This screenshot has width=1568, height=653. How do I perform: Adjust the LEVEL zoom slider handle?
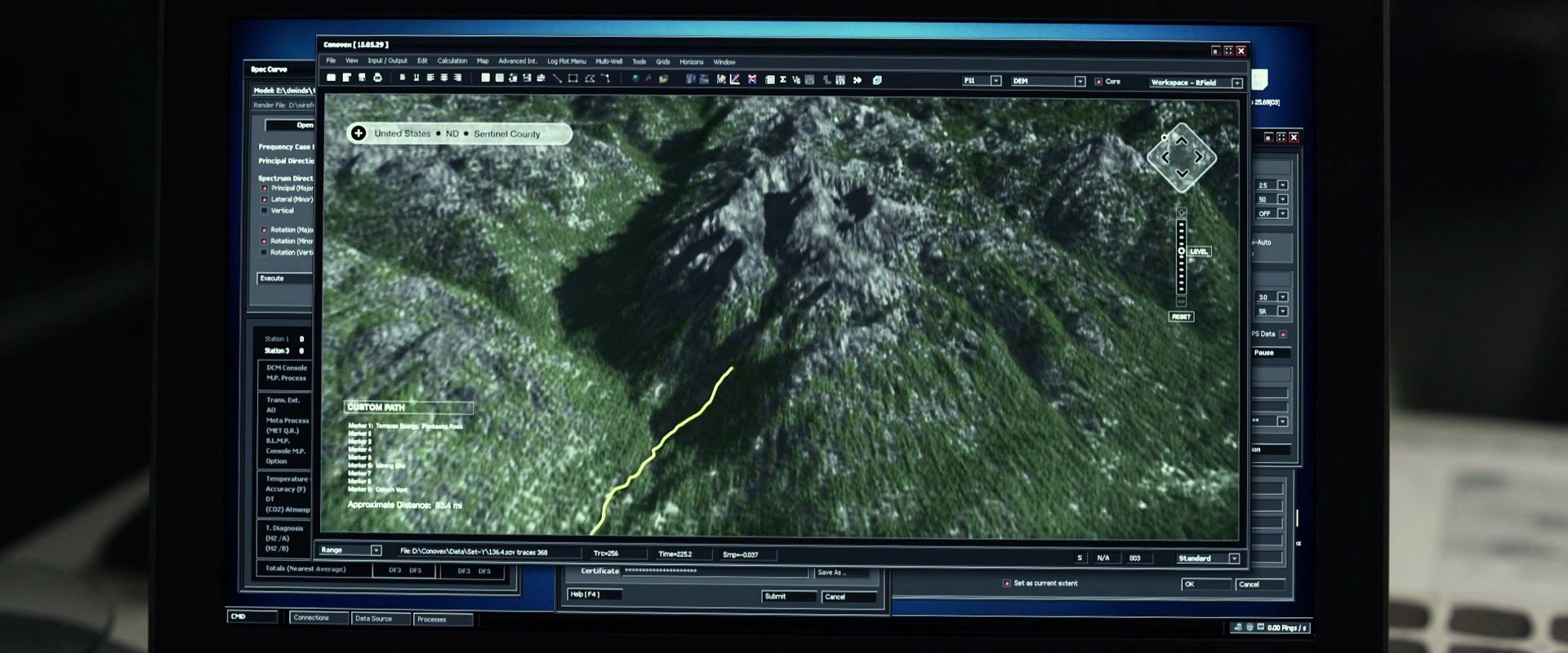(1182, 251)
